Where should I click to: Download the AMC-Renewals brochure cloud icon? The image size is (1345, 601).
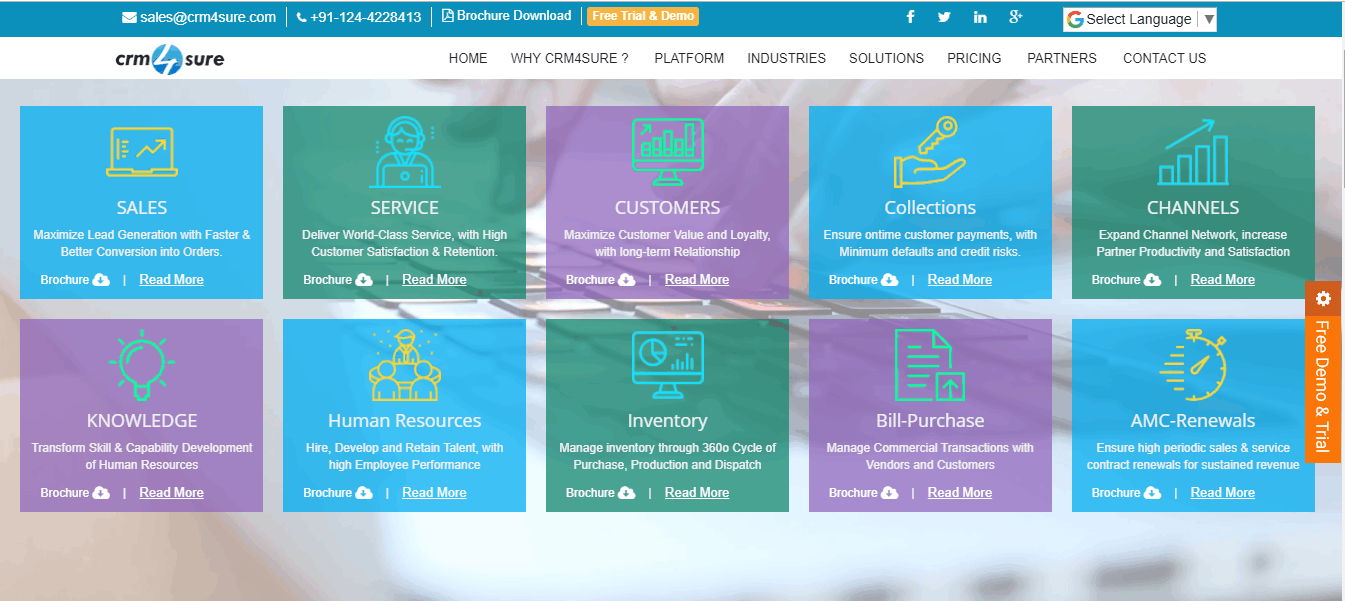click(x=1153, y=493)
